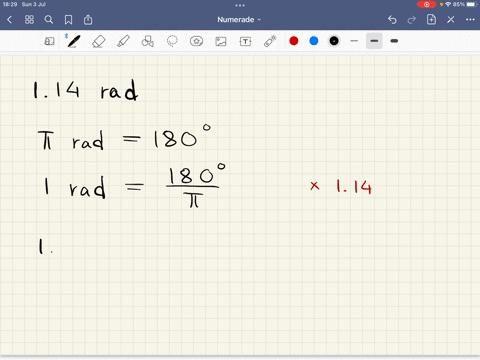480x360 pixels.
Task: Select the Lasso tool
Action: pos(172,41)
